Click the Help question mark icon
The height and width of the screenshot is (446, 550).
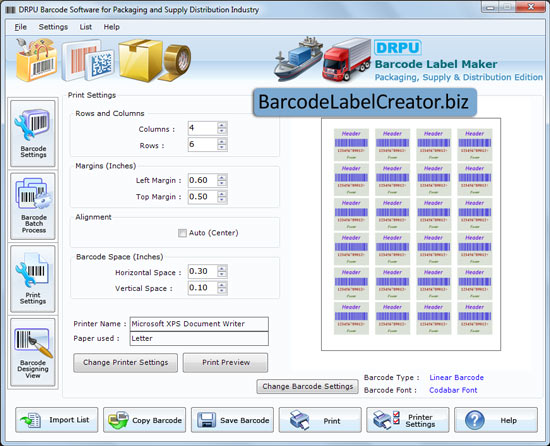[x=475, y=420]
